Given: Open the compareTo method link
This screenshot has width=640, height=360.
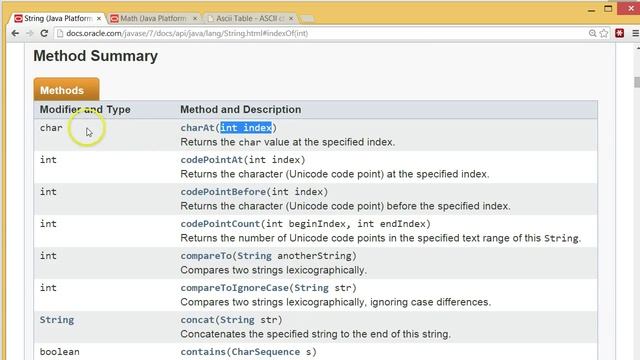Looking at the screenshot, I should point(206,256).
